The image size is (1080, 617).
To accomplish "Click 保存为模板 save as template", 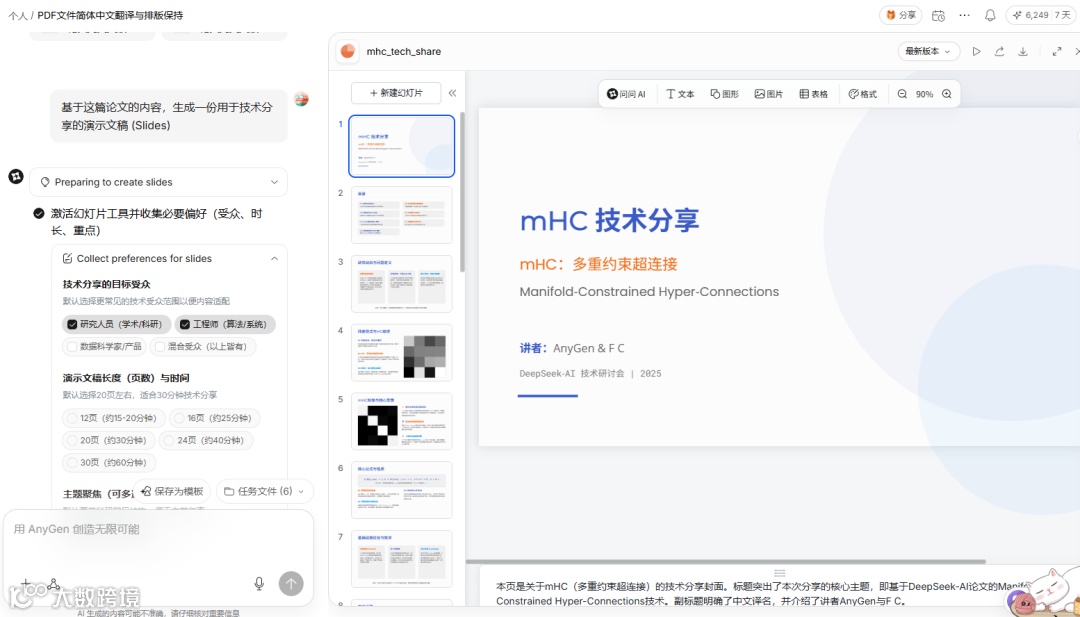I will coord(172,491).
